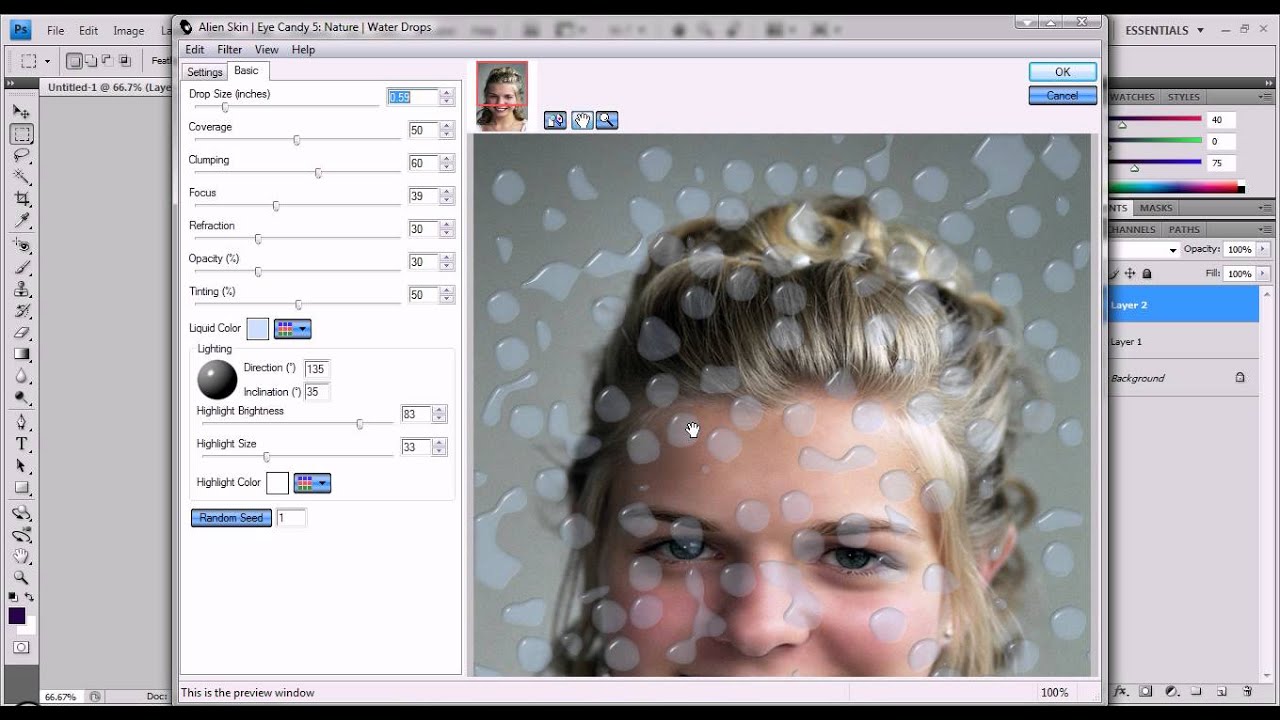This screenshot has height=720, width=1280.
Task: Select the Magic Wand tool
Action: point(21,177)
